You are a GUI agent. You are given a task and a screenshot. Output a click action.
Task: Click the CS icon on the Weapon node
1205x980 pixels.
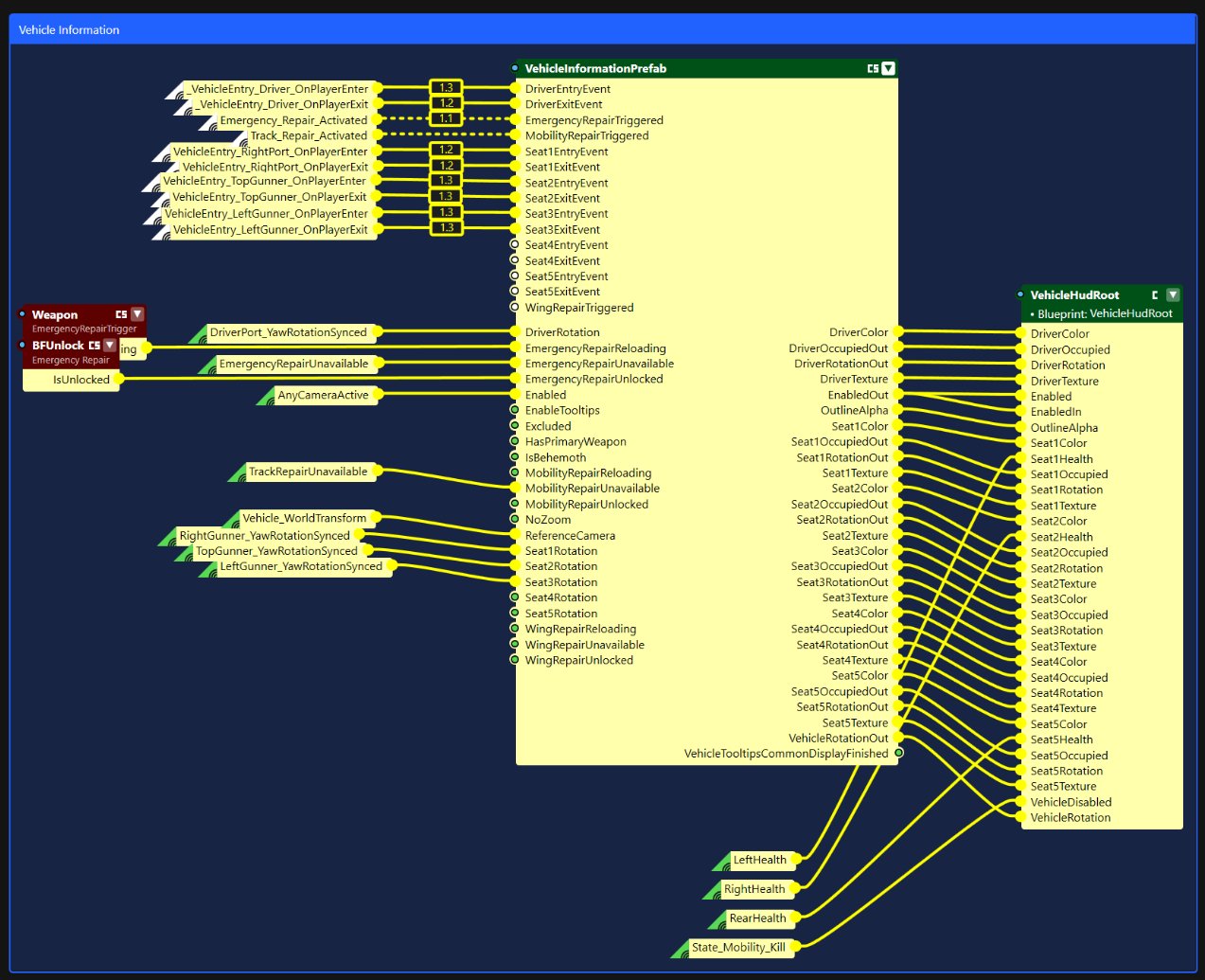pos(121,314)
